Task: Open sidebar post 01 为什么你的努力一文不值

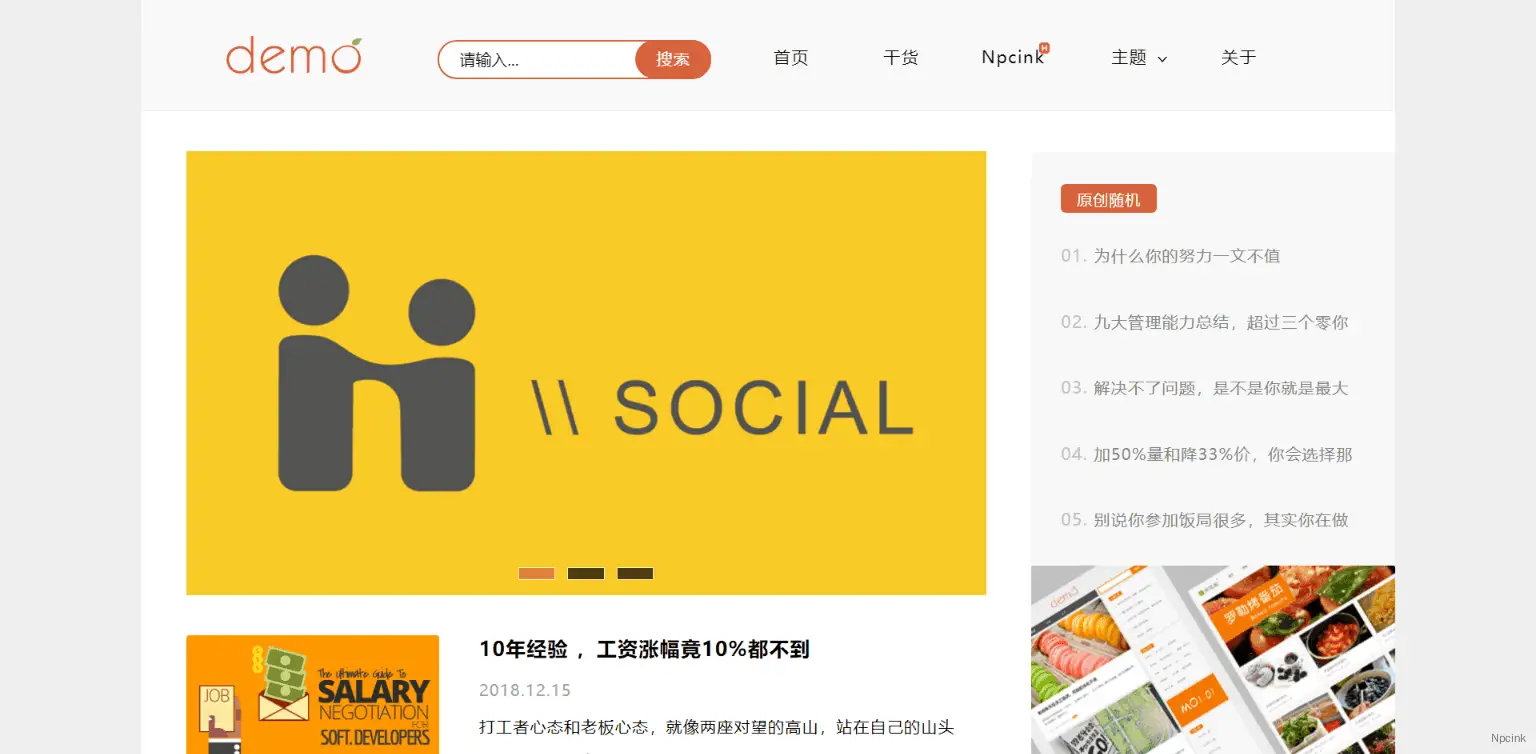Action: (x=1186, y=256)
